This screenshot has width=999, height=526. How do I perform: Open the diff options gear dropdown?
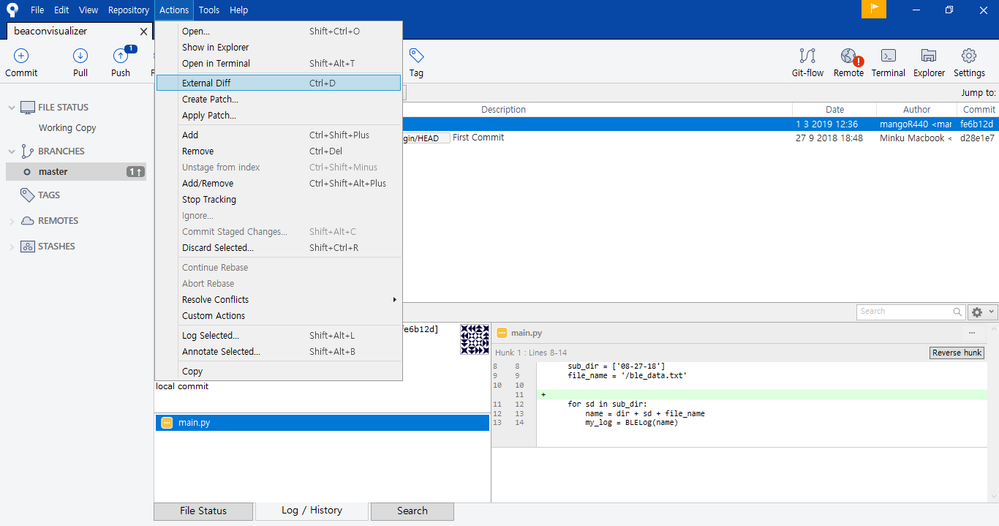pyautogui.click(x=982, y=312)
